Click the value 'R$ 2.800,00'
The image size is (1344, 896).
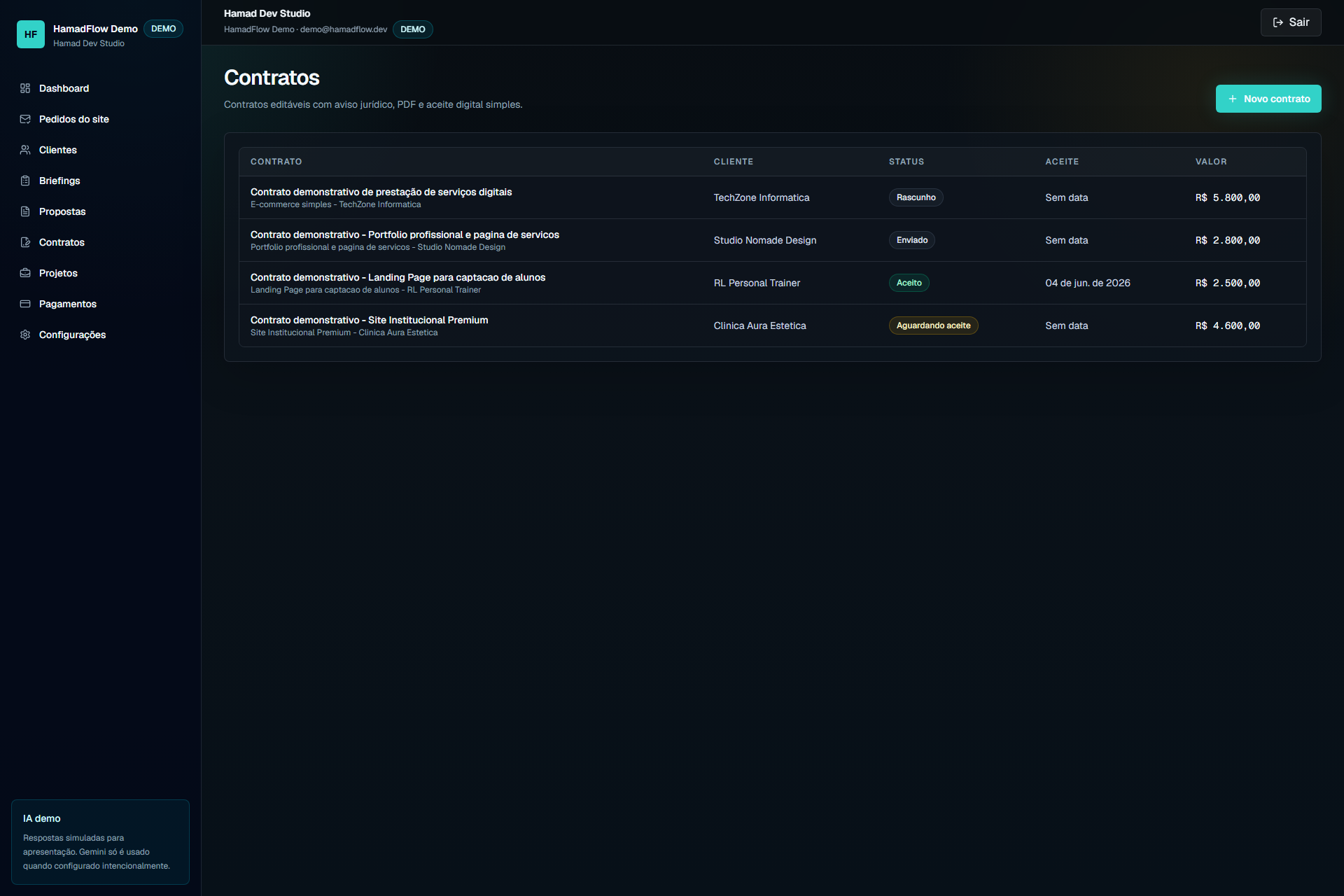pyautogui.click(x=1227, y=240)
